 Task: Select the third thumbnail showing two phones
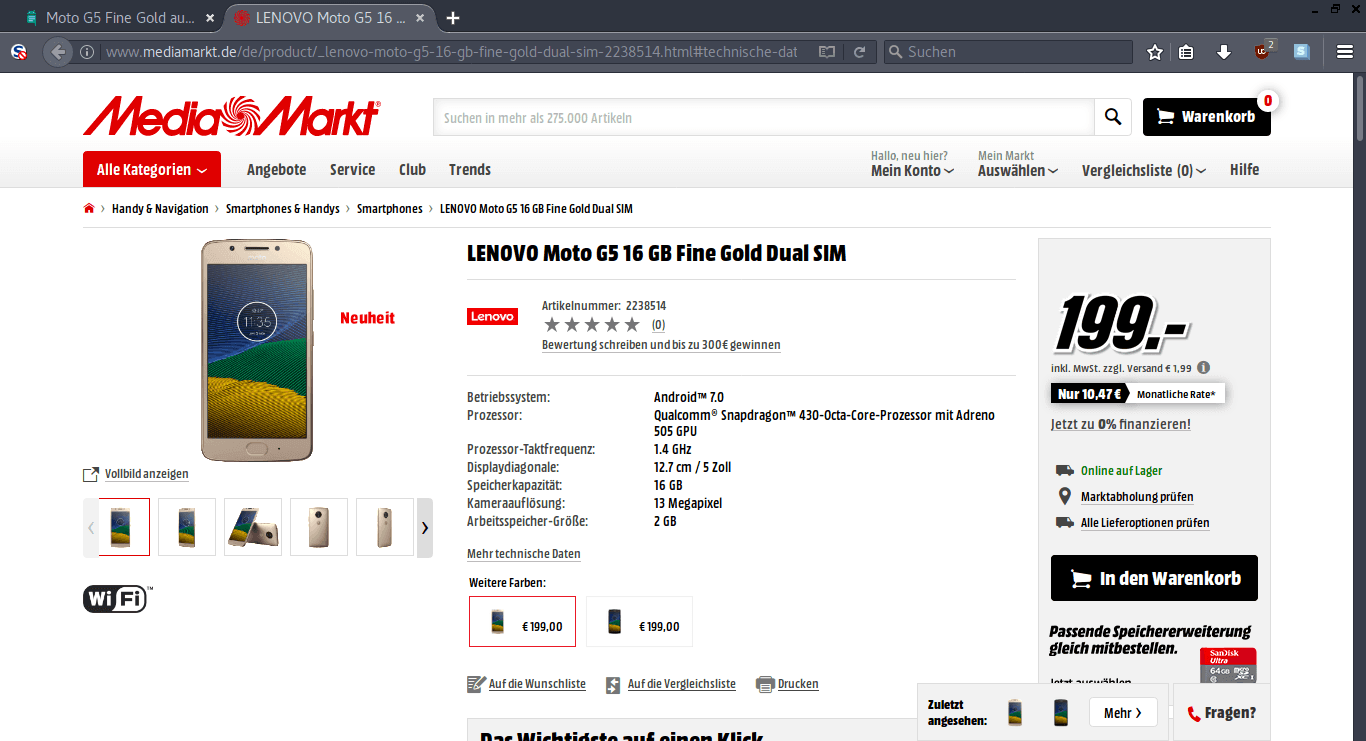click(253, 527)
